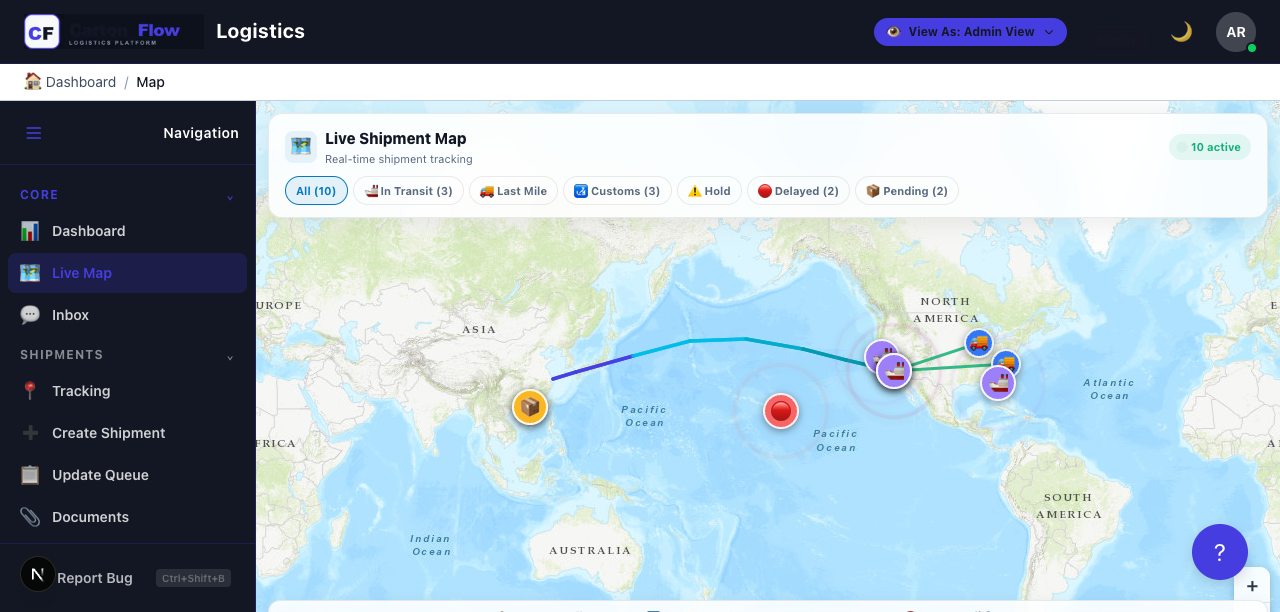
Task: Select the Create Shipment plus icon
Action: pyautogui.click(x=31, y=433)
